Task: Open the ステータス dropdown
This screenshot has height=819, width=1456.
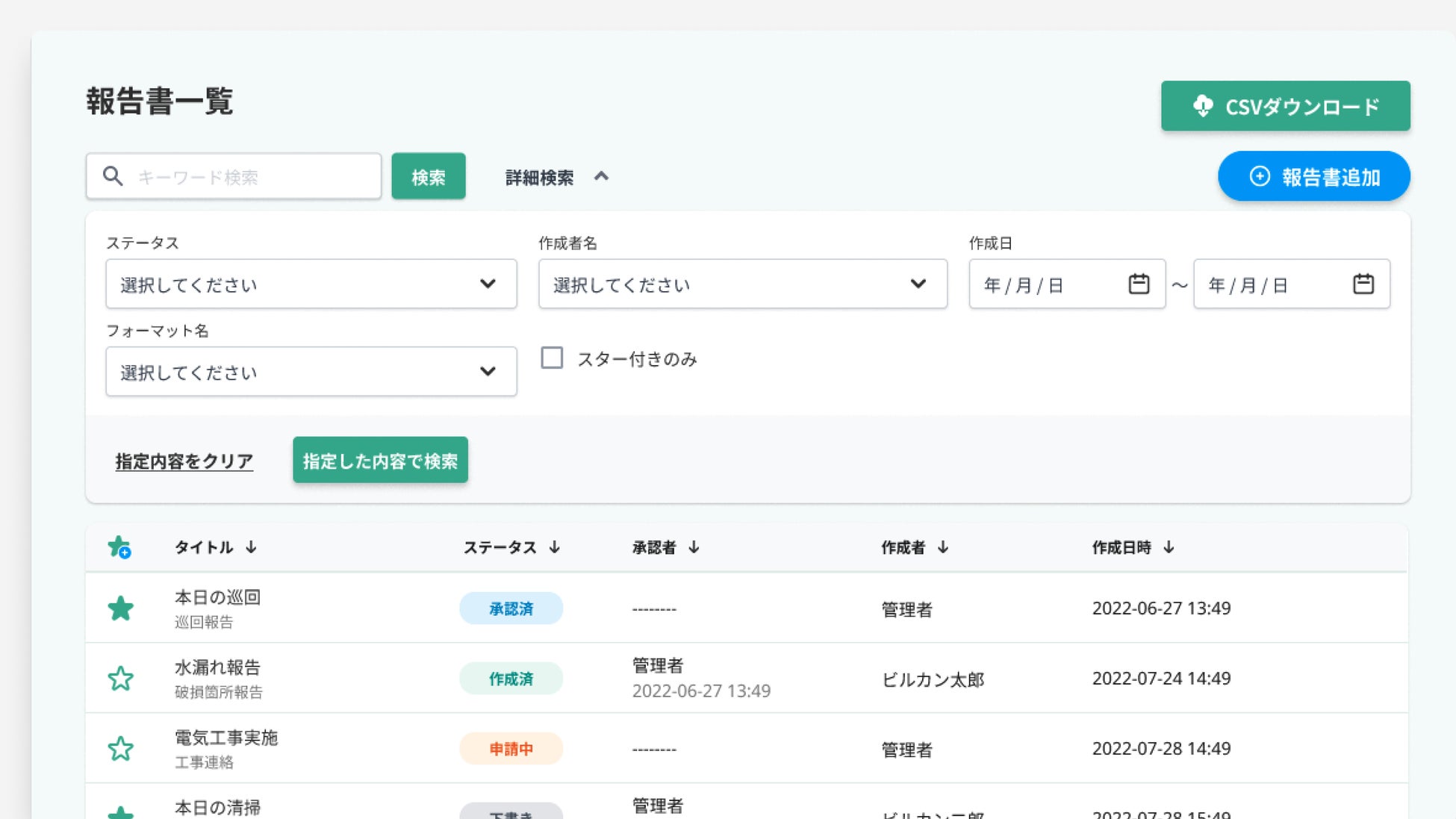Action: 311,284
